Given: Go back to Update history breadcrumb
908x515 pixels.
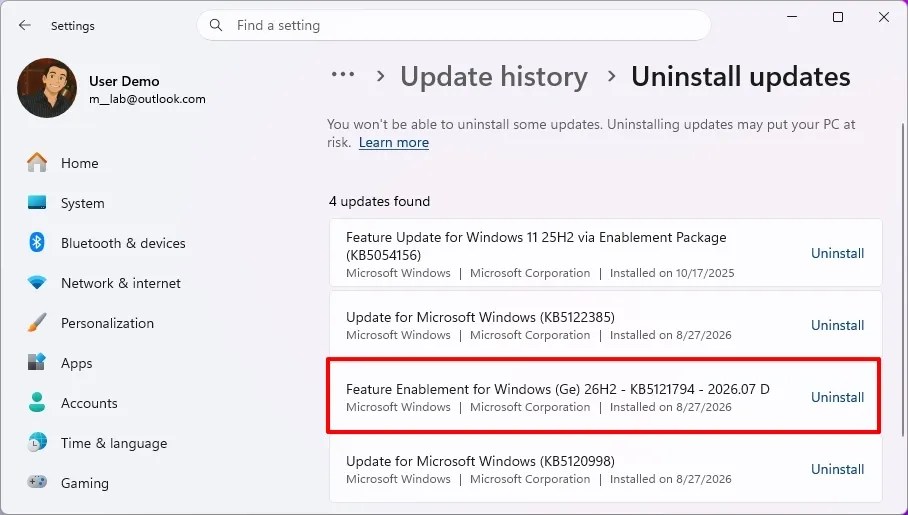Looking at the screenshot, I should point(494,76).
